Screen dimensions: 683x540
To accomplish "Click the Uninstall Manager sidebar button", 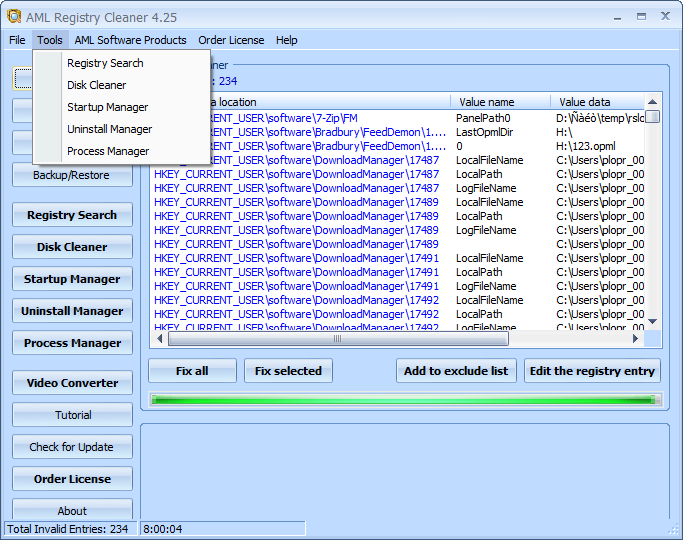I will pyautogui.click(x=72, y=311).
